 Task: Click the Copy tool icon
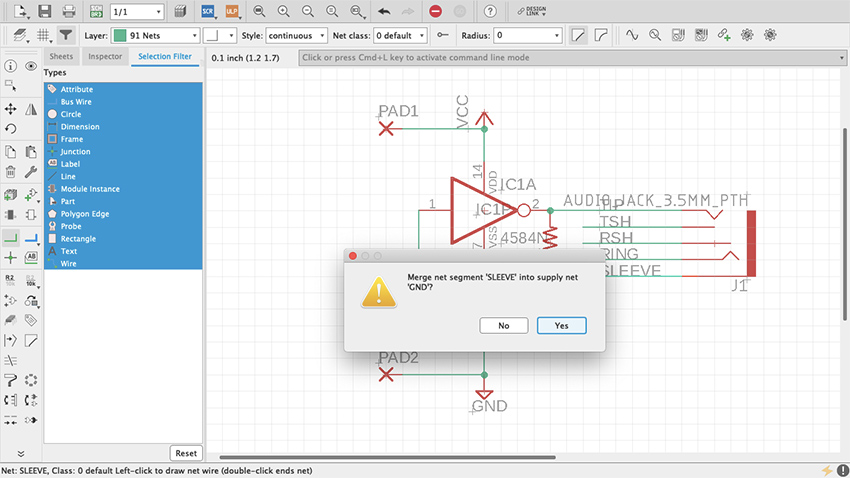coord(10,152)
